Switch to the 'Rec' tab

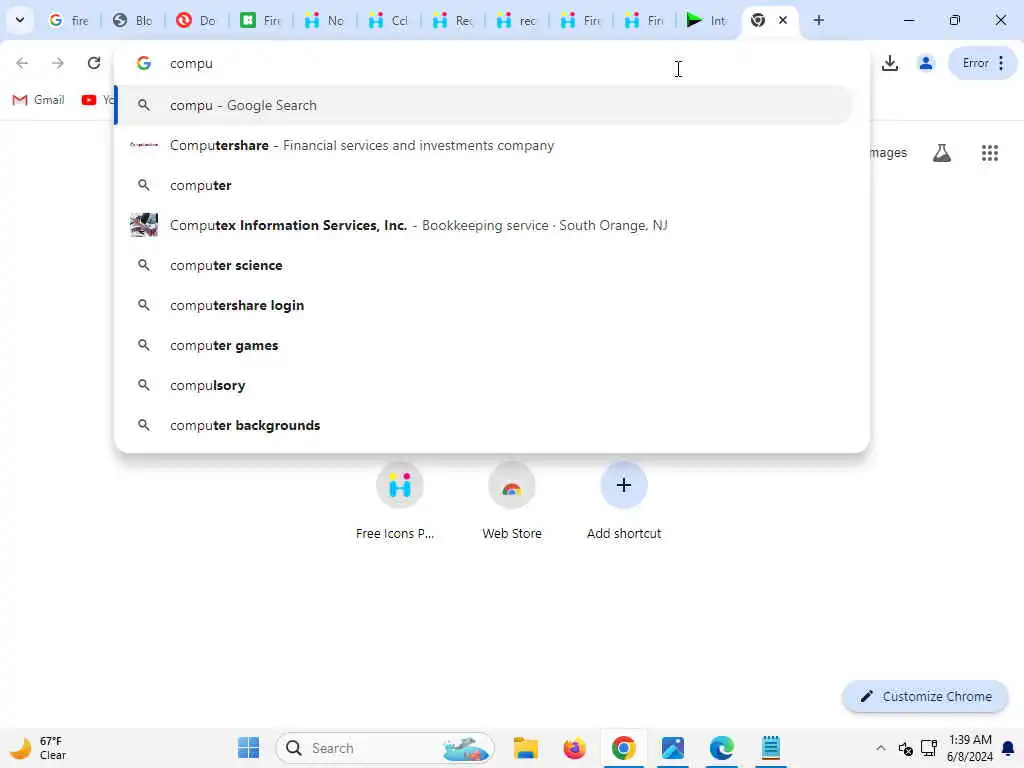coord(453,20)
